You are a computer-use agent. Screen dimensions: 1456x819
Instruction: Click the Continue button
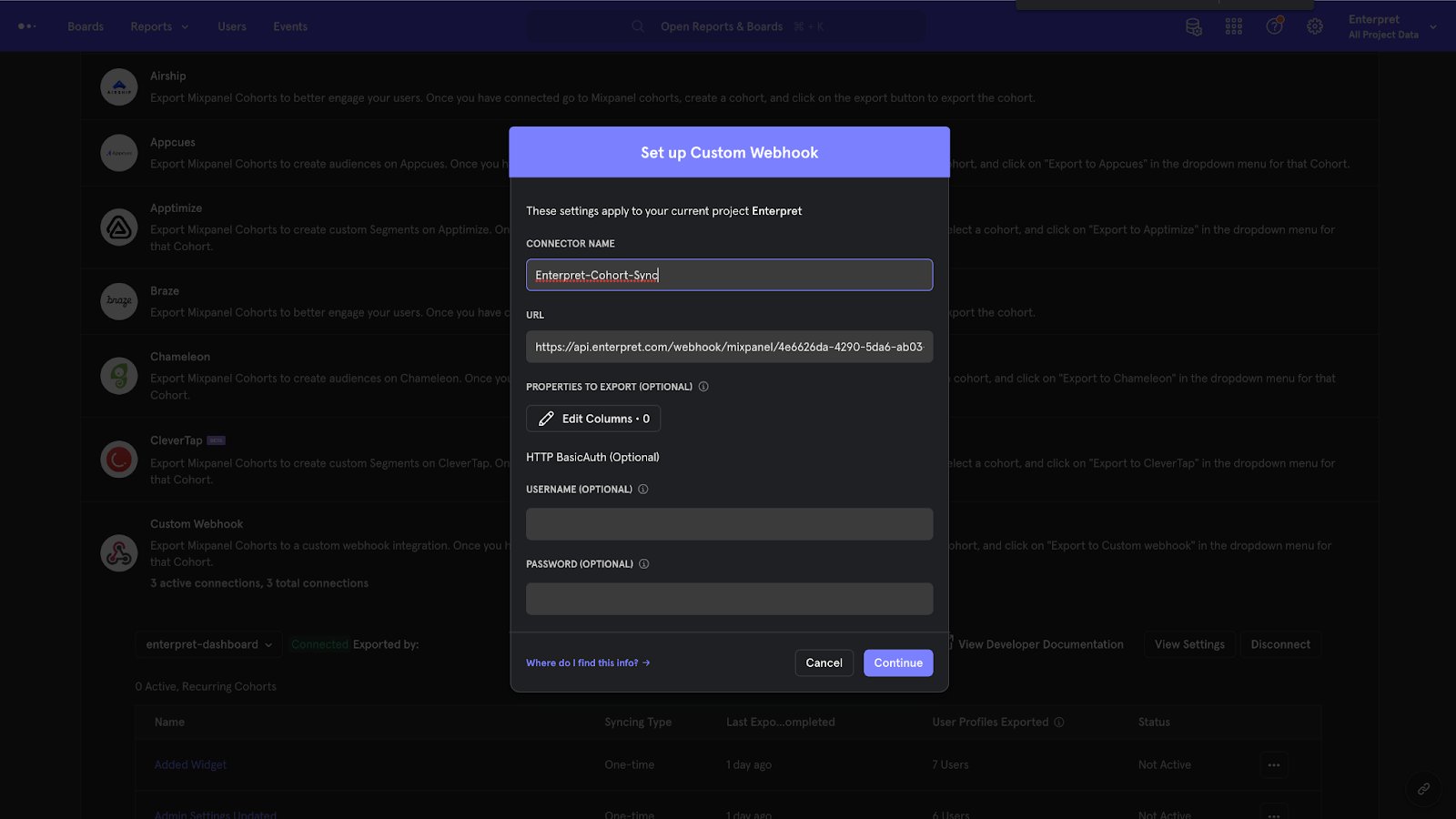pos(898,663)
